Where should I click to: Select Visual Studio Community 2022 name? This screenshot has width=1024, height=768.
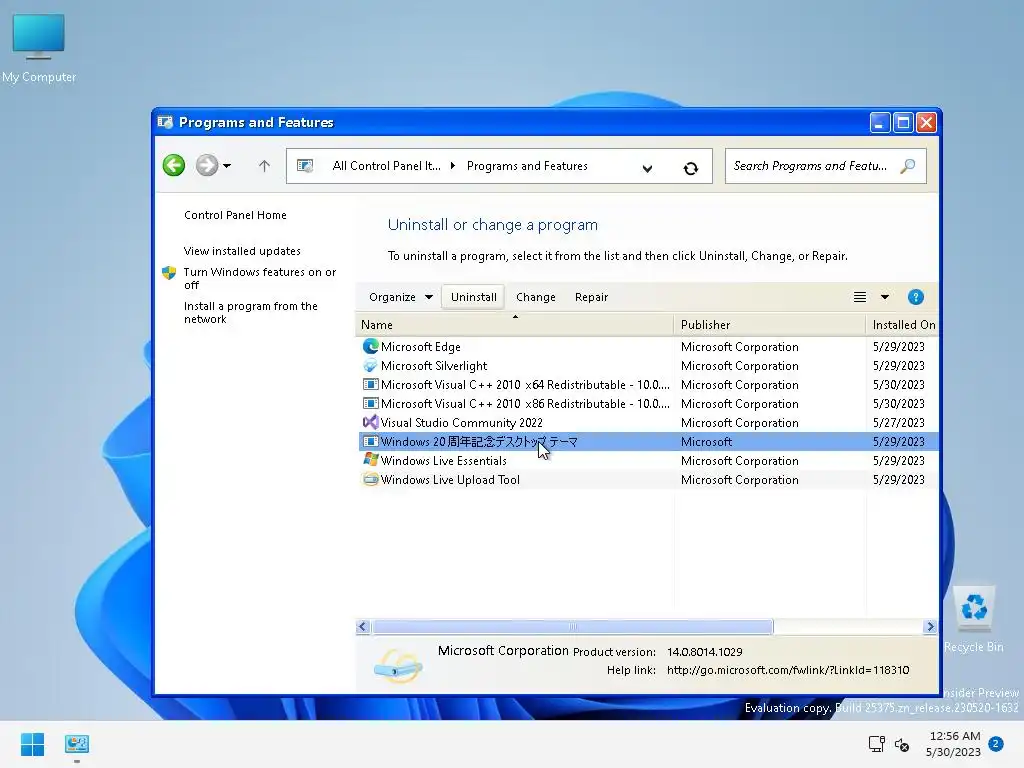(x=461, y=423)
